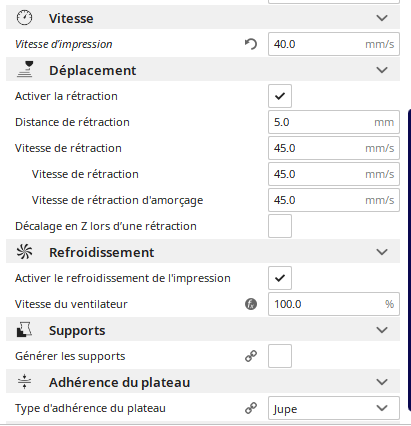Check the Générer les supports box

coord(280,356)
